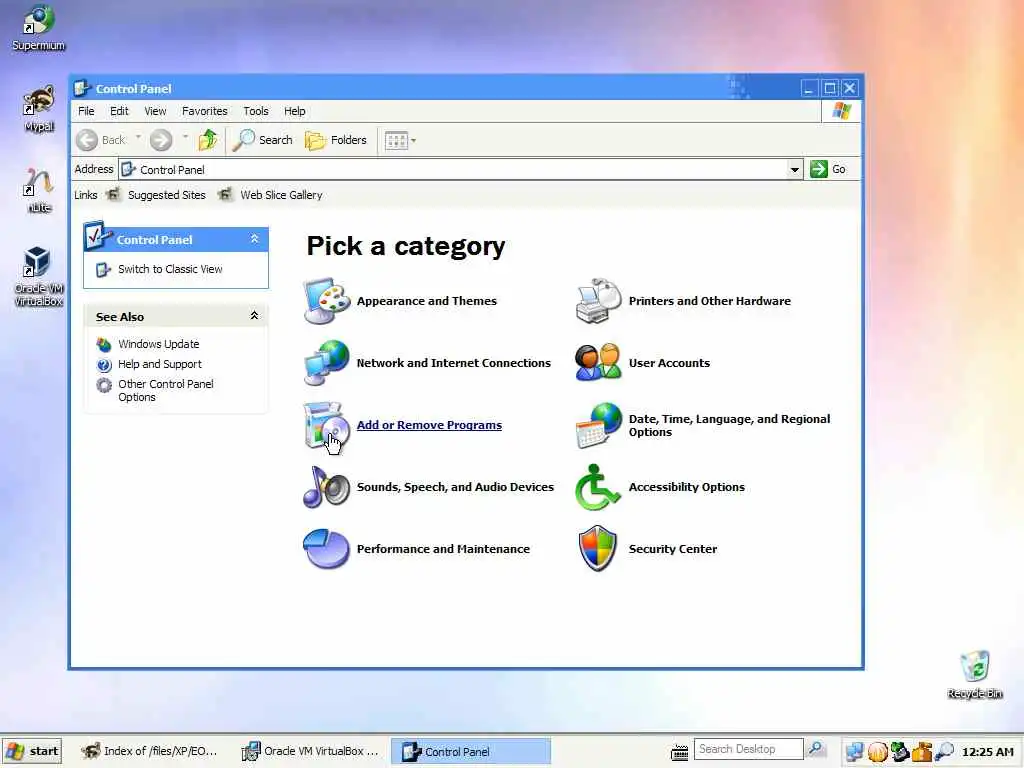Open the Windows Update link
The image size is (1024, 768).
tap(159, 344)
